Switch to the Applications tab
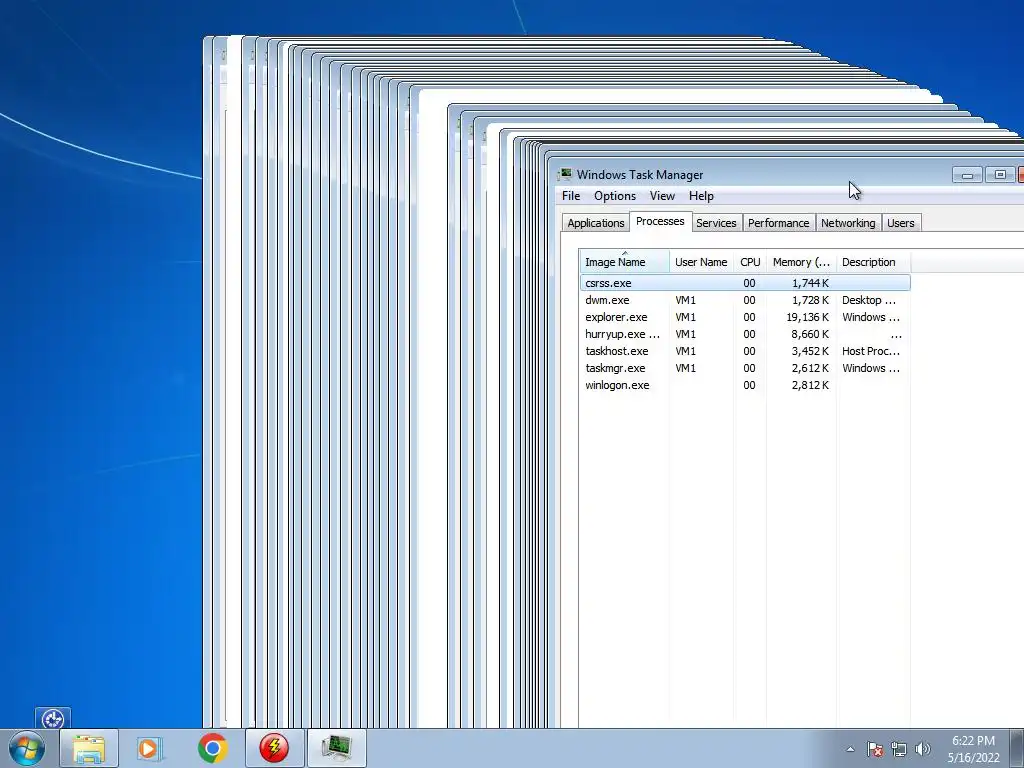Viewport: 1024px width, 768px height. point(596,223)
